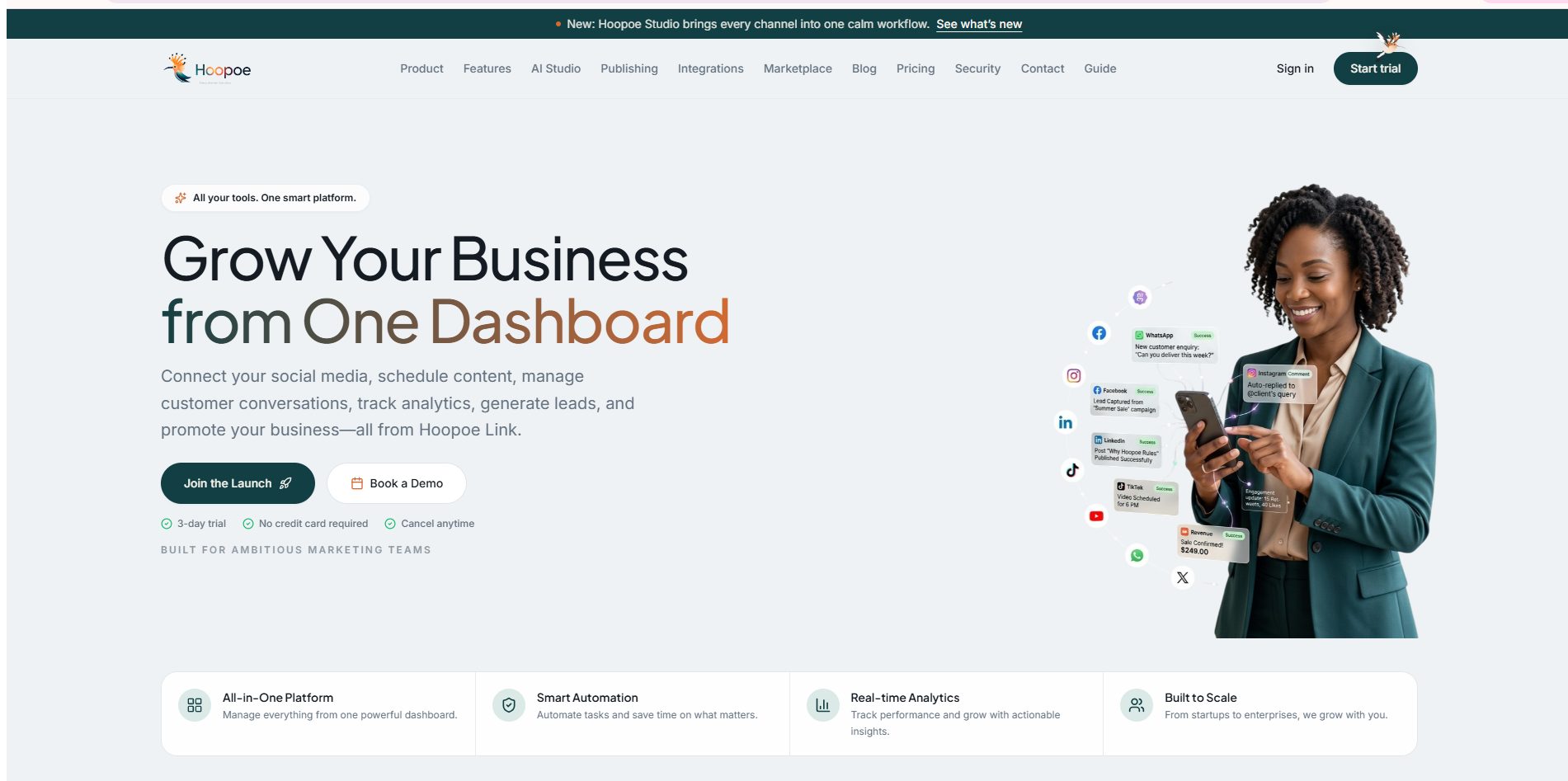Click the Book a Demo button
The height and width of the screenshot is (781, 1568).
tap(397, 483)
